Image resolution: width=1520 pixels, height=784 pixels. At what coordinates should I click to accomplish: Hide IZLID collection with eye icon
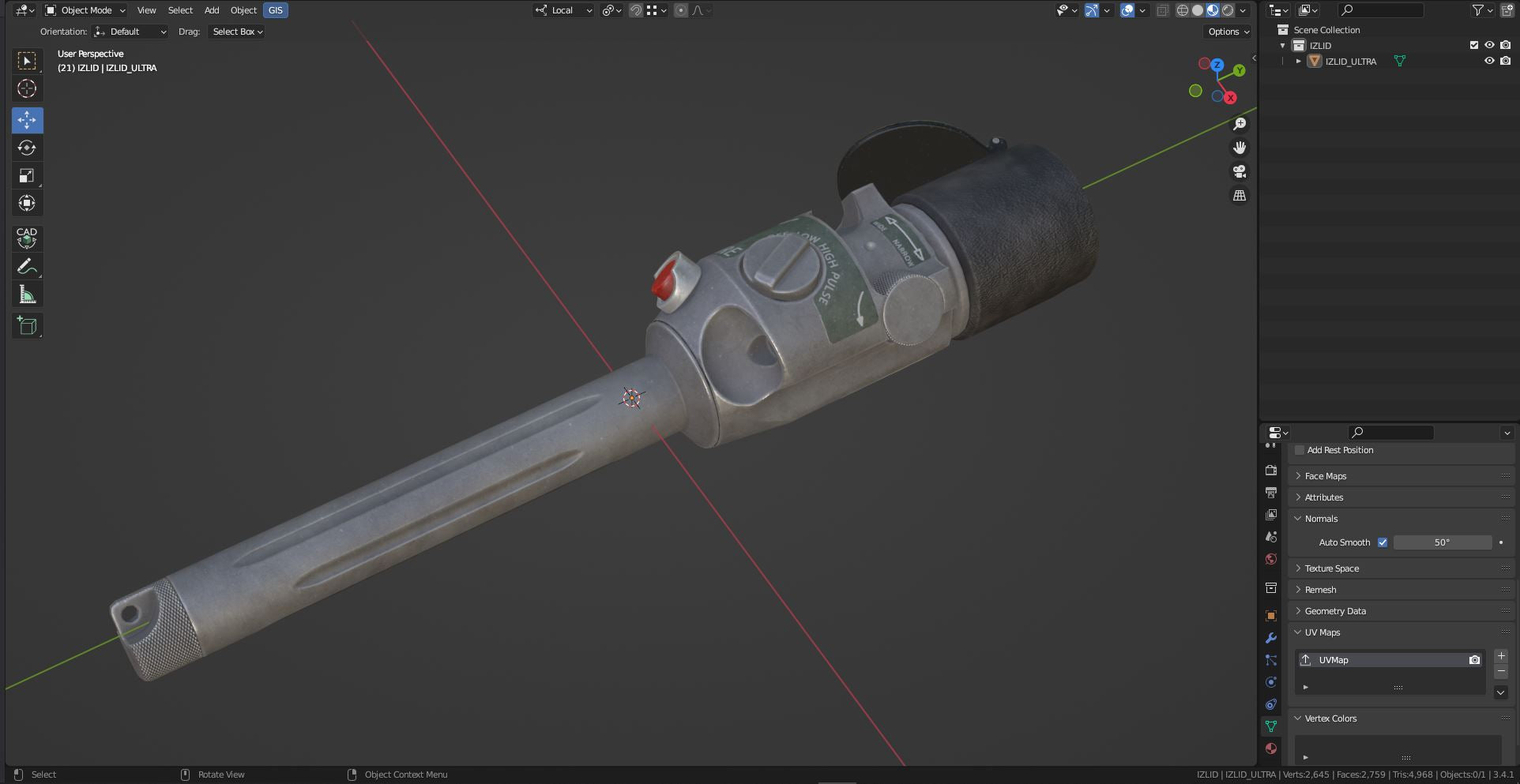click(1489, 45)
